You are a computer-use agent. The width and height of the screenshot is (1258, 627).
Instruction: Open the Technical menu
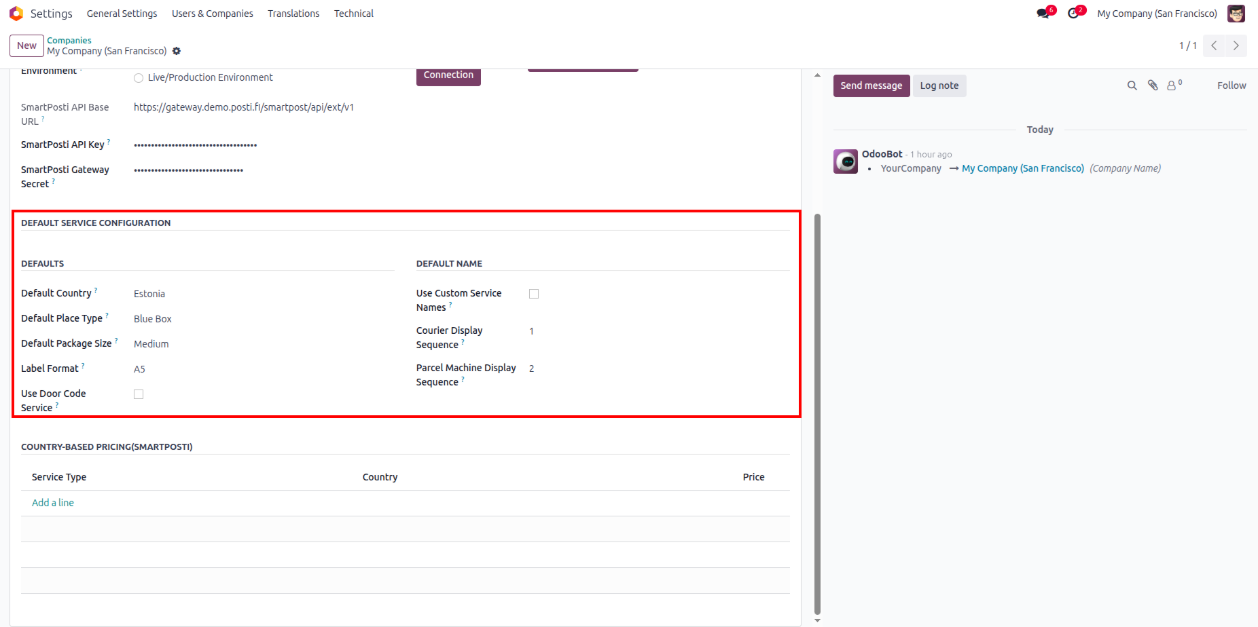(353, 14)
